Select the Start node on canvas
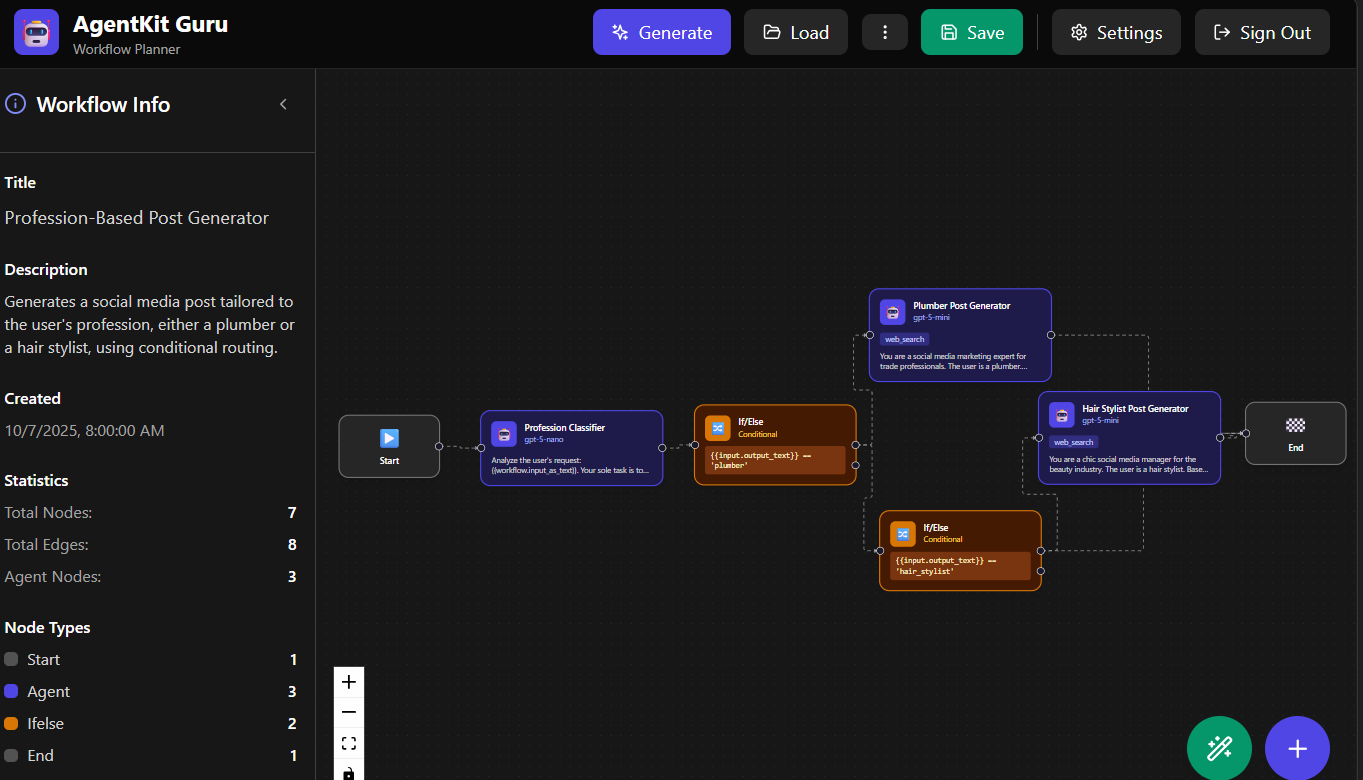 [x=389, y=446]
